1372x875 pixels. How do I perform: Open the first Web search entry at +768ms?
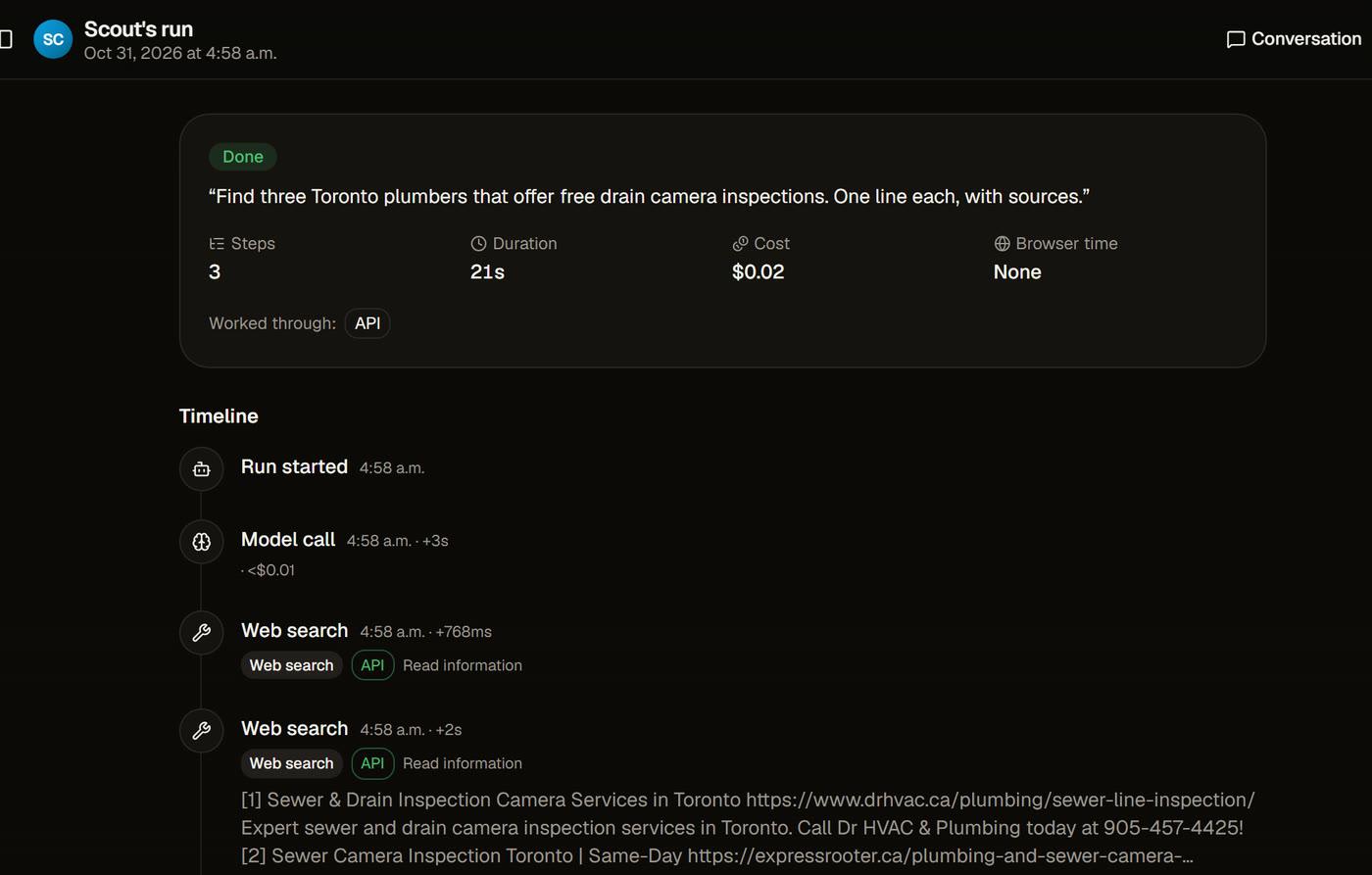click(x=294, y=631)
